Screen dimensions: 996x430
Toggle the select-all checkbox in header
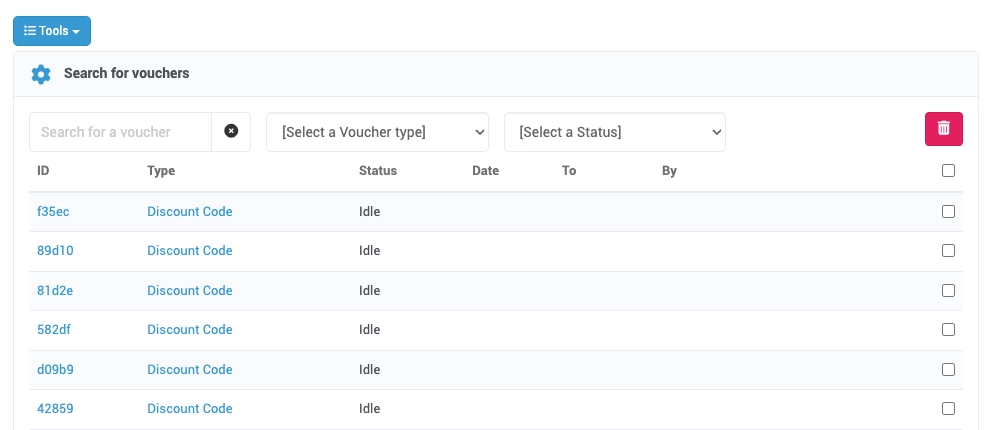948,171
